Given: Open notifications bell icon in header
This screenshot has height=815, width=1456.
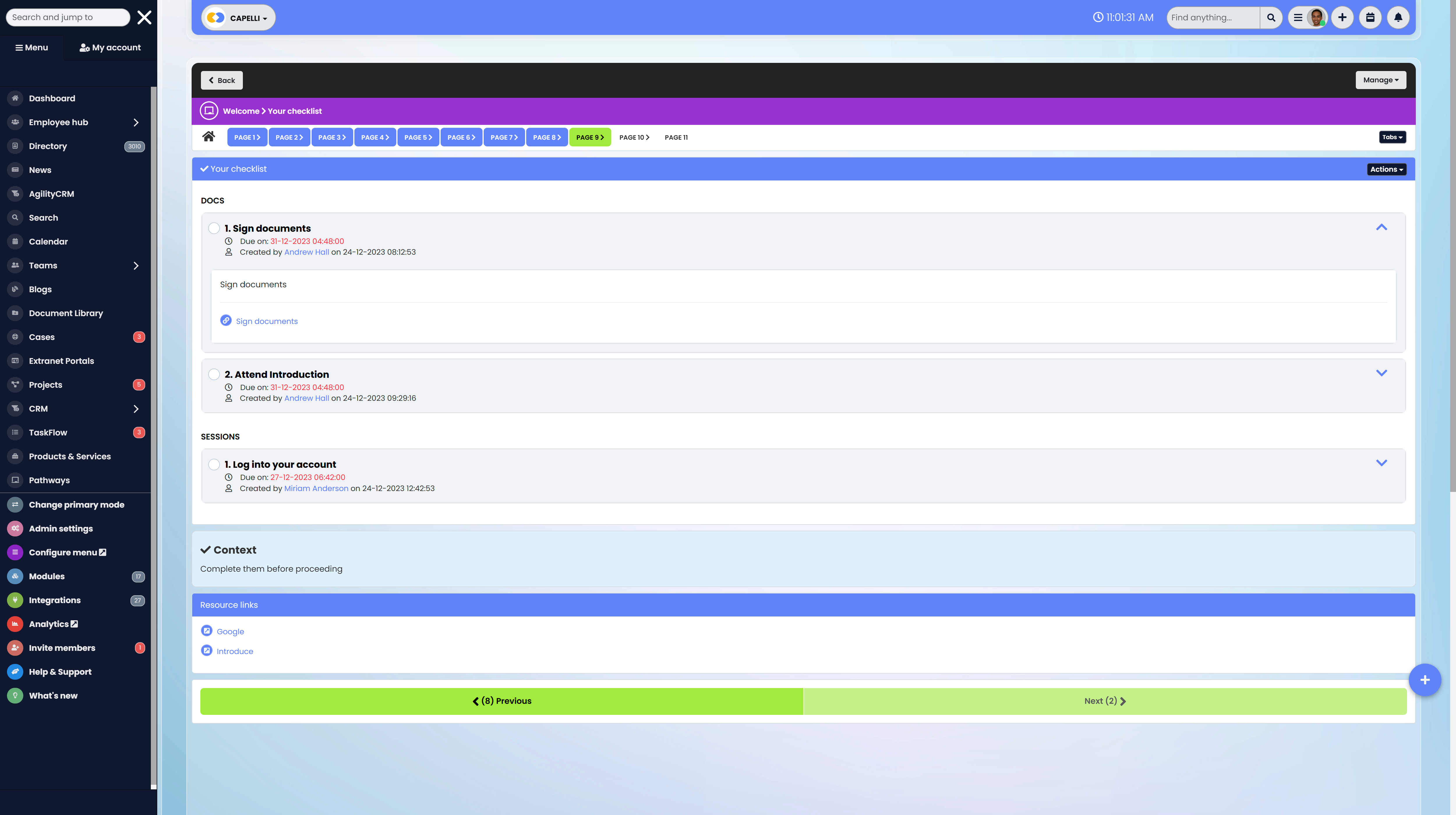Looking at the screenshot, I should (1398, 17).
